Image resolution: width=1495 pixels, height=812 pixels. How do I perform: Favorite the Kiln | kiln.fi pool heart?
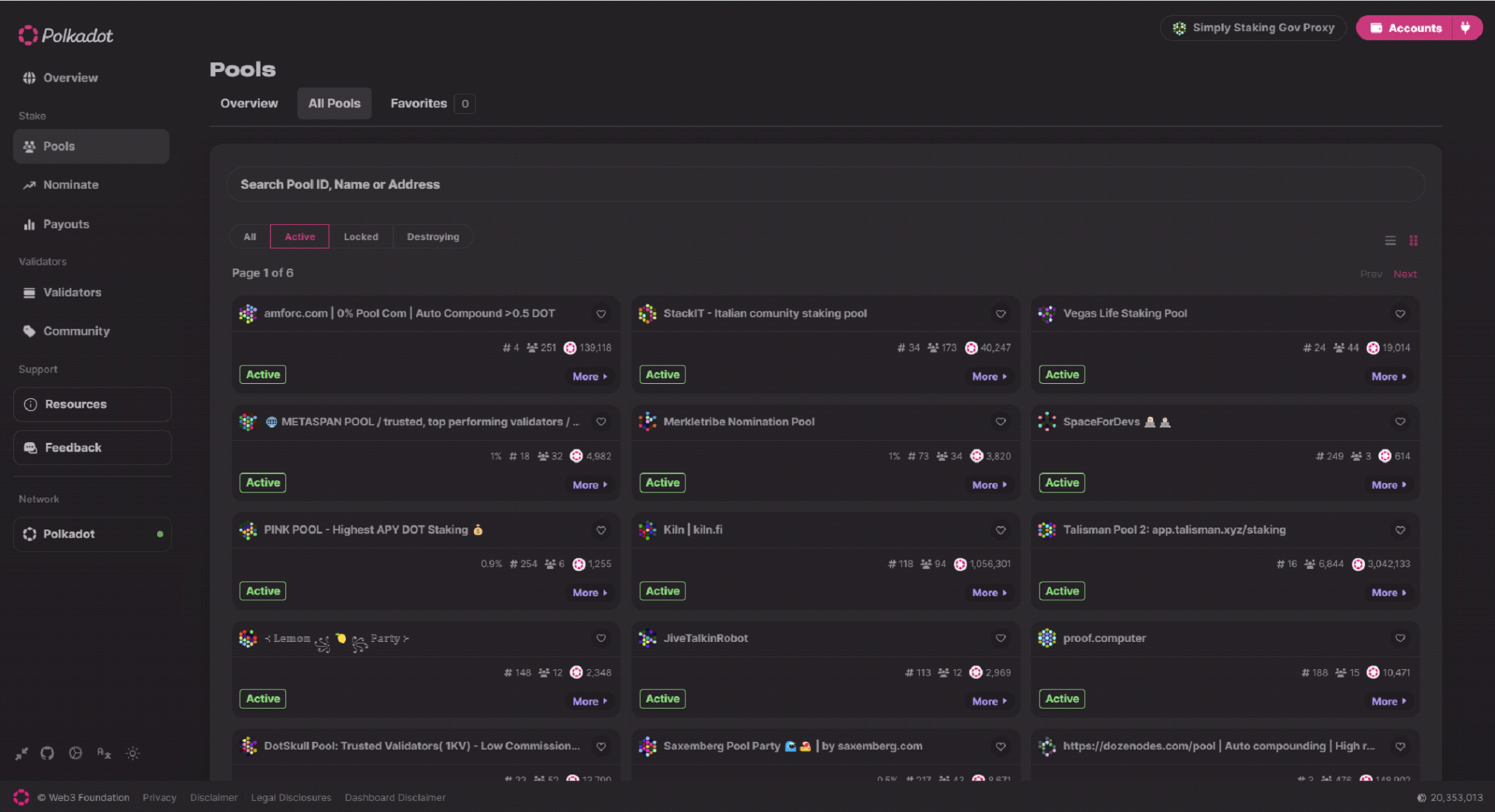(1000, 530)
